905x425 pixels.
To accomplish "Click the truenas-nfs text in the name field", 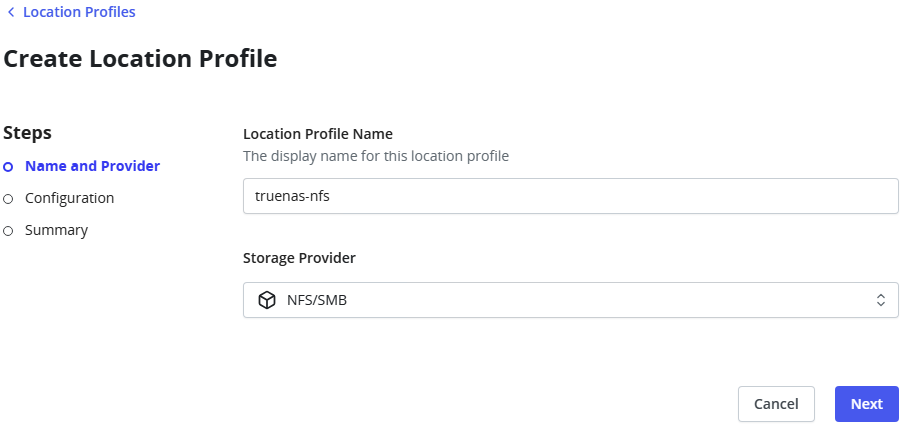I will (293, 196).
